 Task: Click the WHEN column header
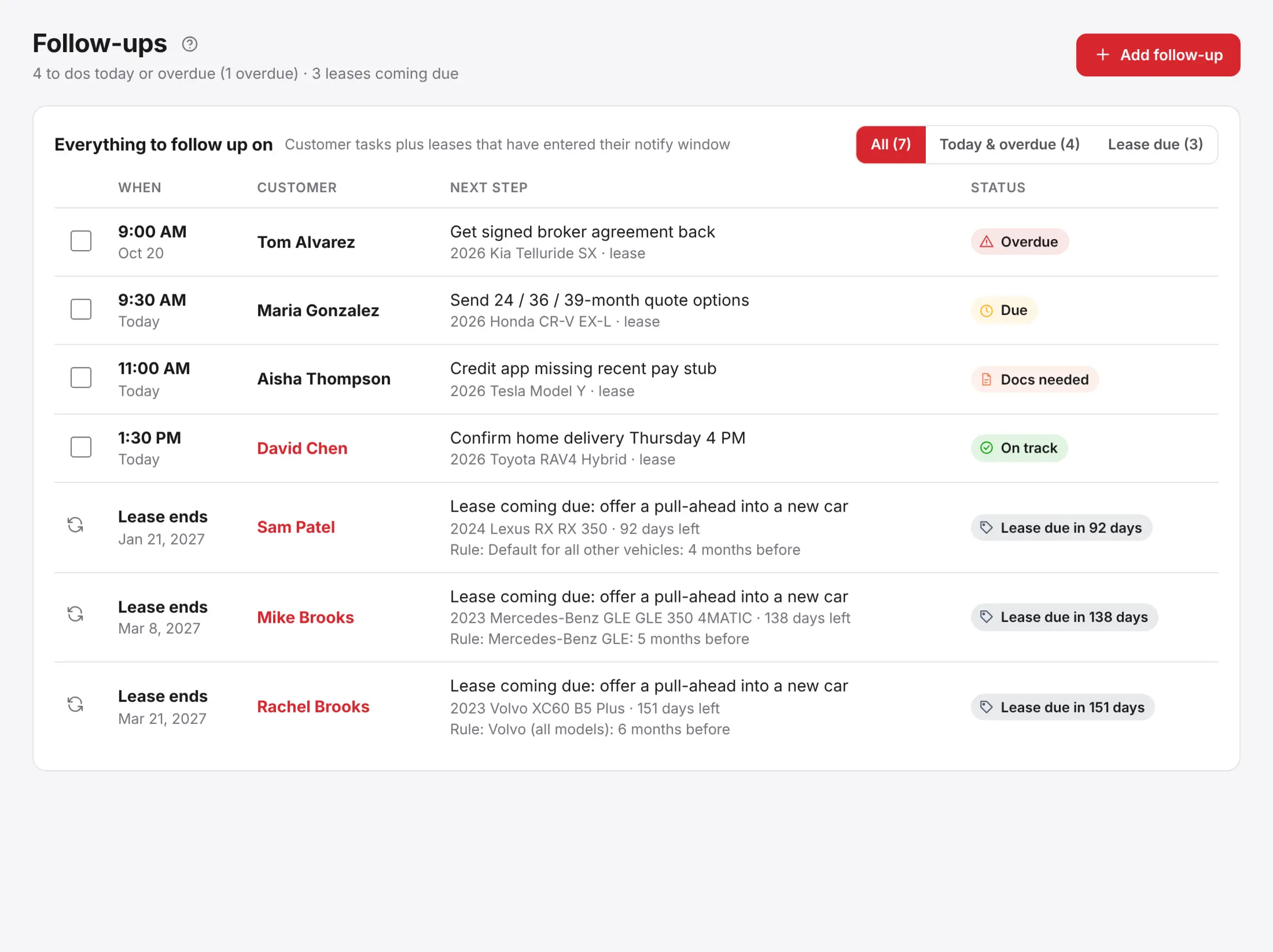tap(140, 188)
